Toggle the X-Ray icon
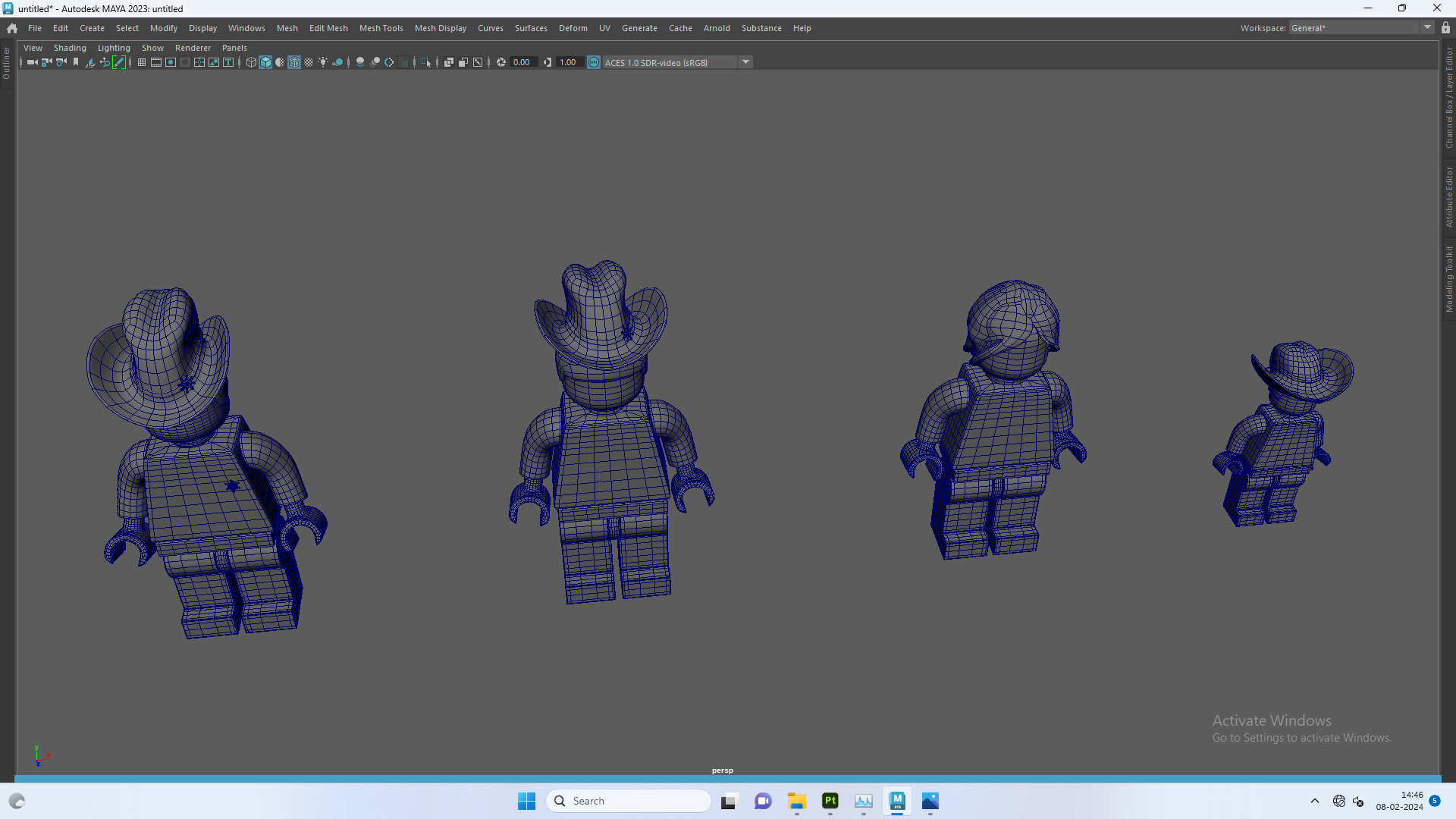1456x819 pixels. click(x=449, y=62)
